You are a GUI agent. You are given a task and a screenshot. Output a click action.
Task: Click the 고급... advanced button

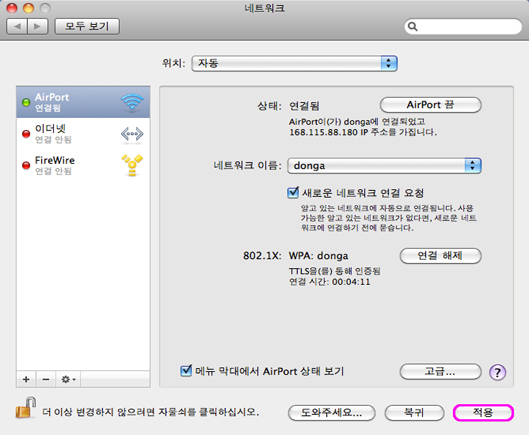point(440,372)
